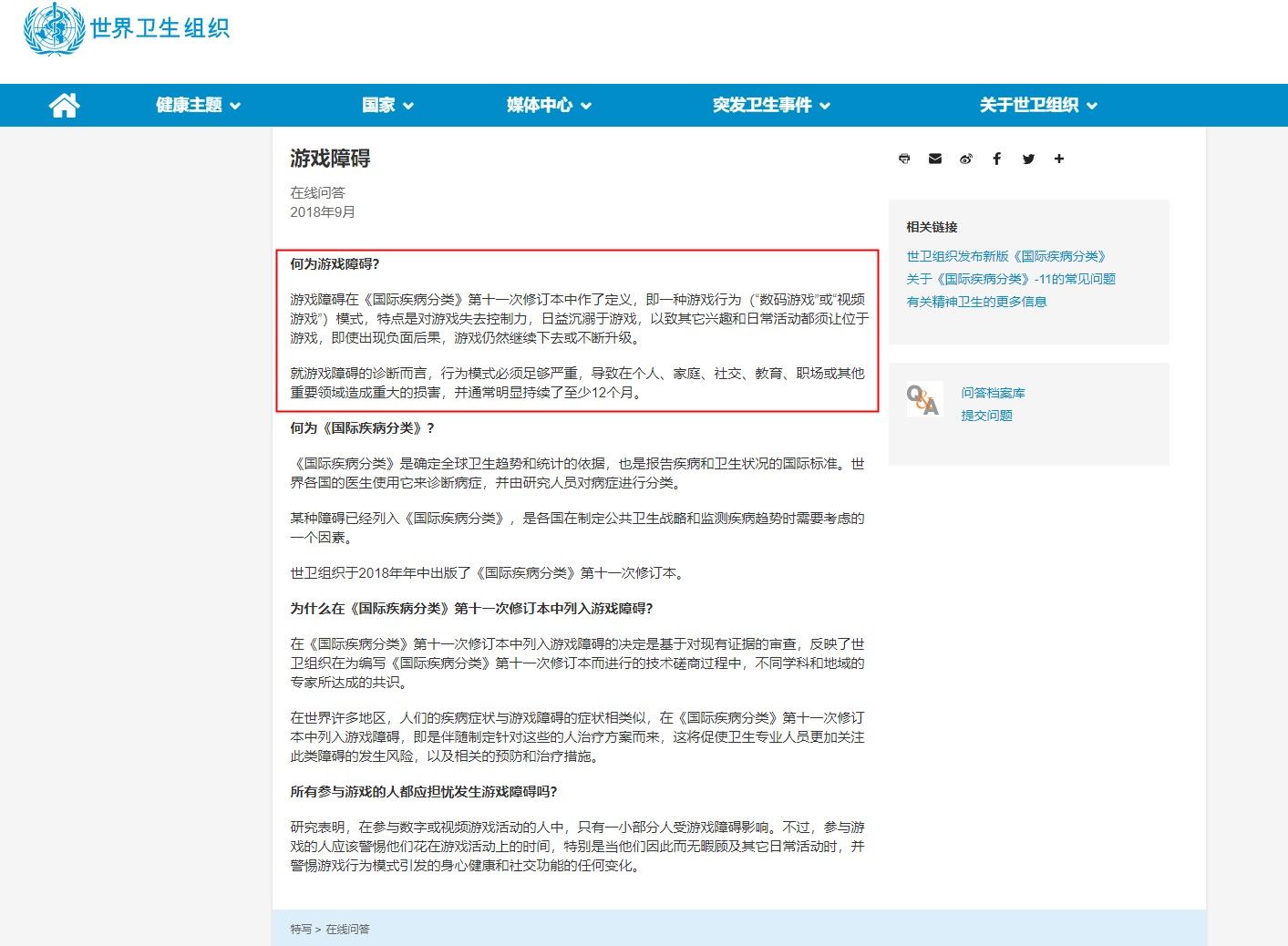The height and width of the screenshot is (946, 1288).
Task: Expand the 健康主题 dropdown menu
Action: coord(198,106)
